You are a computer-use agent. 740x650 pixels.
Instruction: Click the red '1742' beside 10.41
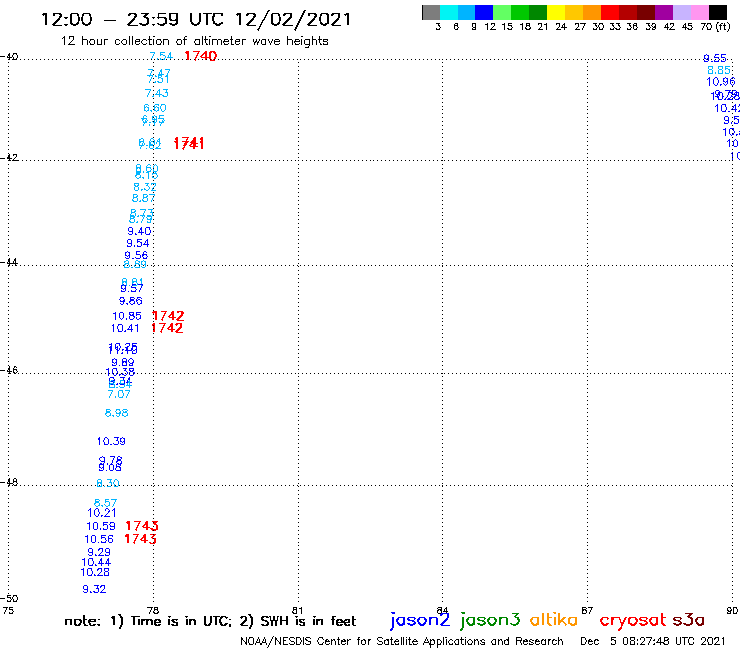pyautogui.click(x=167, y=328)
